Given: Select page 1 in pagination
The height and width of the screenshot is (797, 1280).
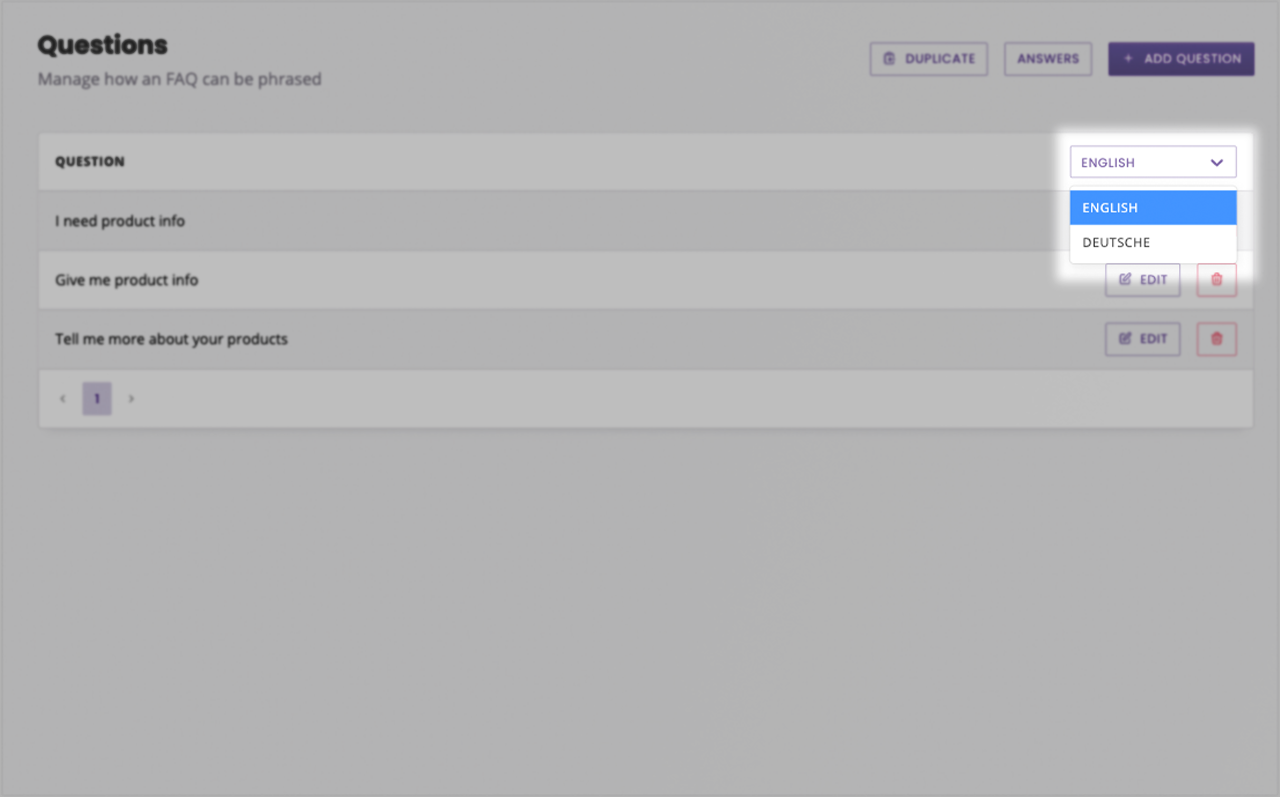Looking at the screenshot, I should click(x=97, y=399).
